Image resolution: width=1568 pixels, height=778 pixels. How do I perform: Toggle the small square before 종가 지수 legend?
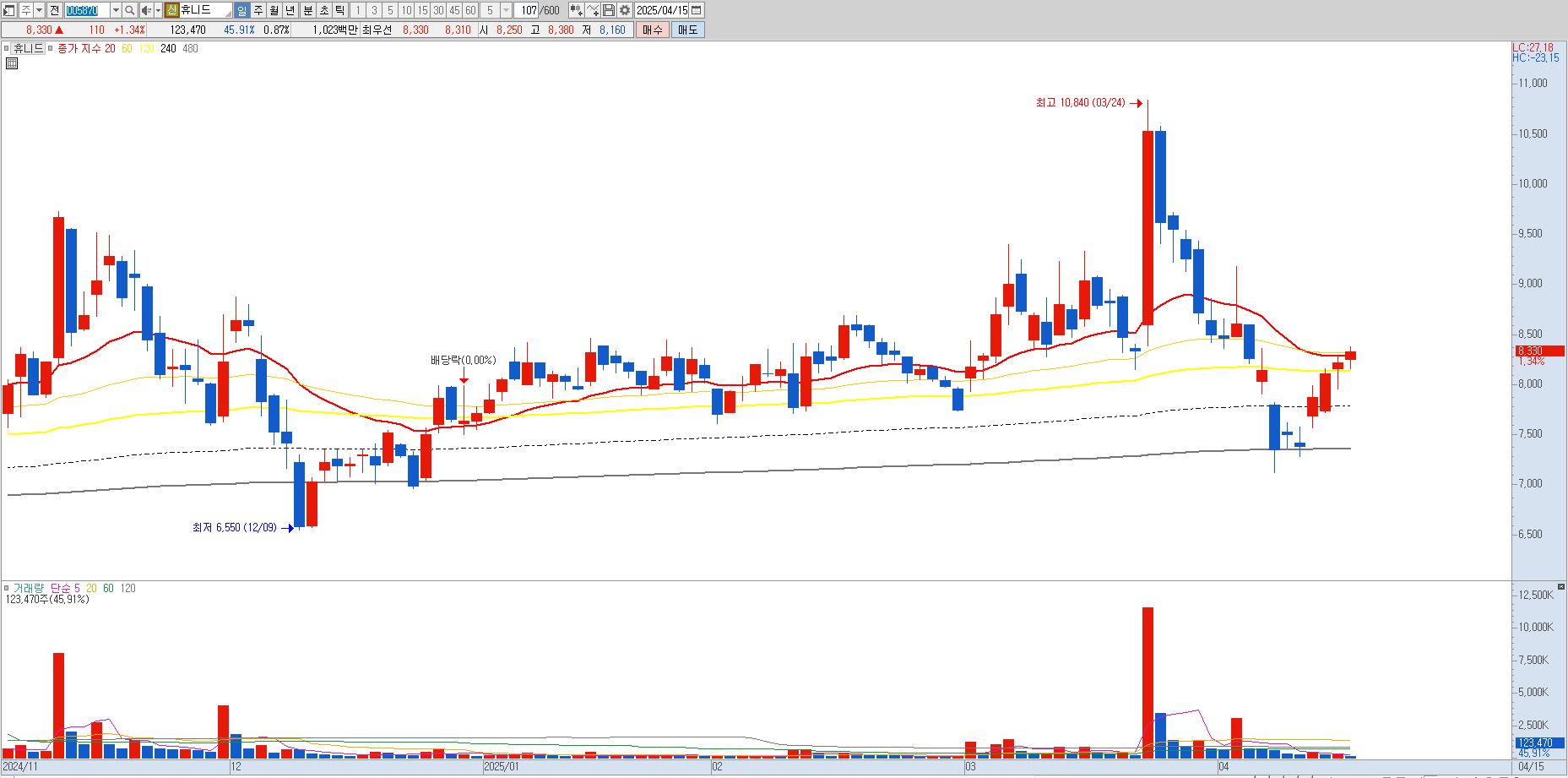tap(51, 48)
